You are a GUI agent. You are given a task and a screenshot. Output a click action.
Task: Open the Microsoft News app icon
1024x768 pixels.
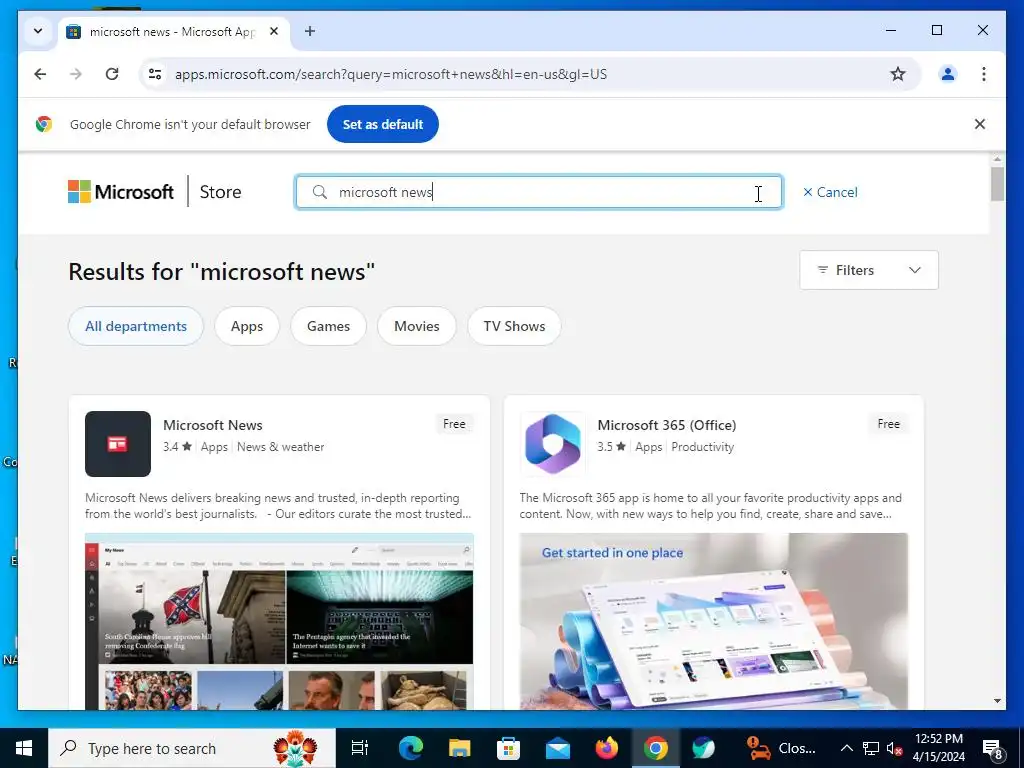(118, 444)
